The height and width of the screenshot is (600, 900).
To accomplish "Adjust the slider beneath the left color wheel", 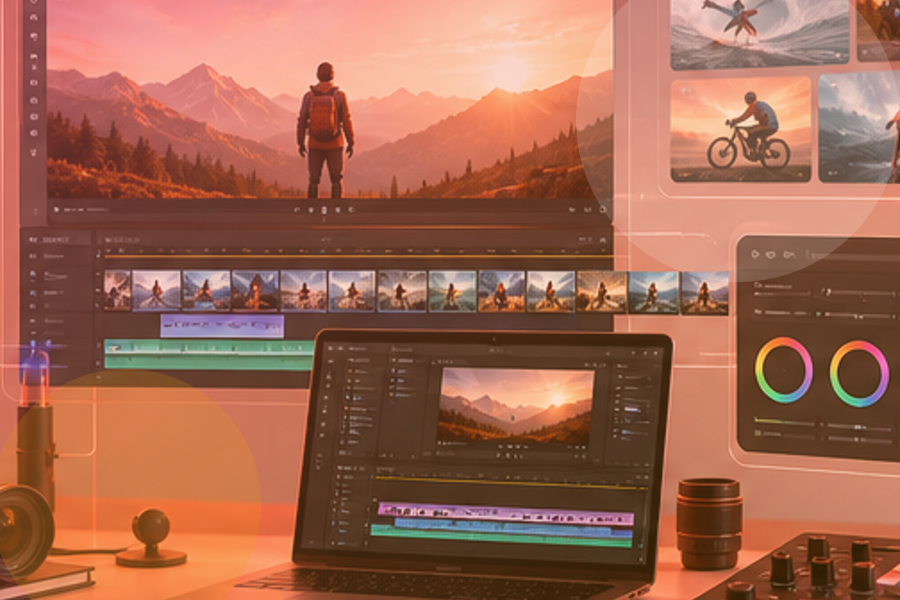I will point(784,423).
